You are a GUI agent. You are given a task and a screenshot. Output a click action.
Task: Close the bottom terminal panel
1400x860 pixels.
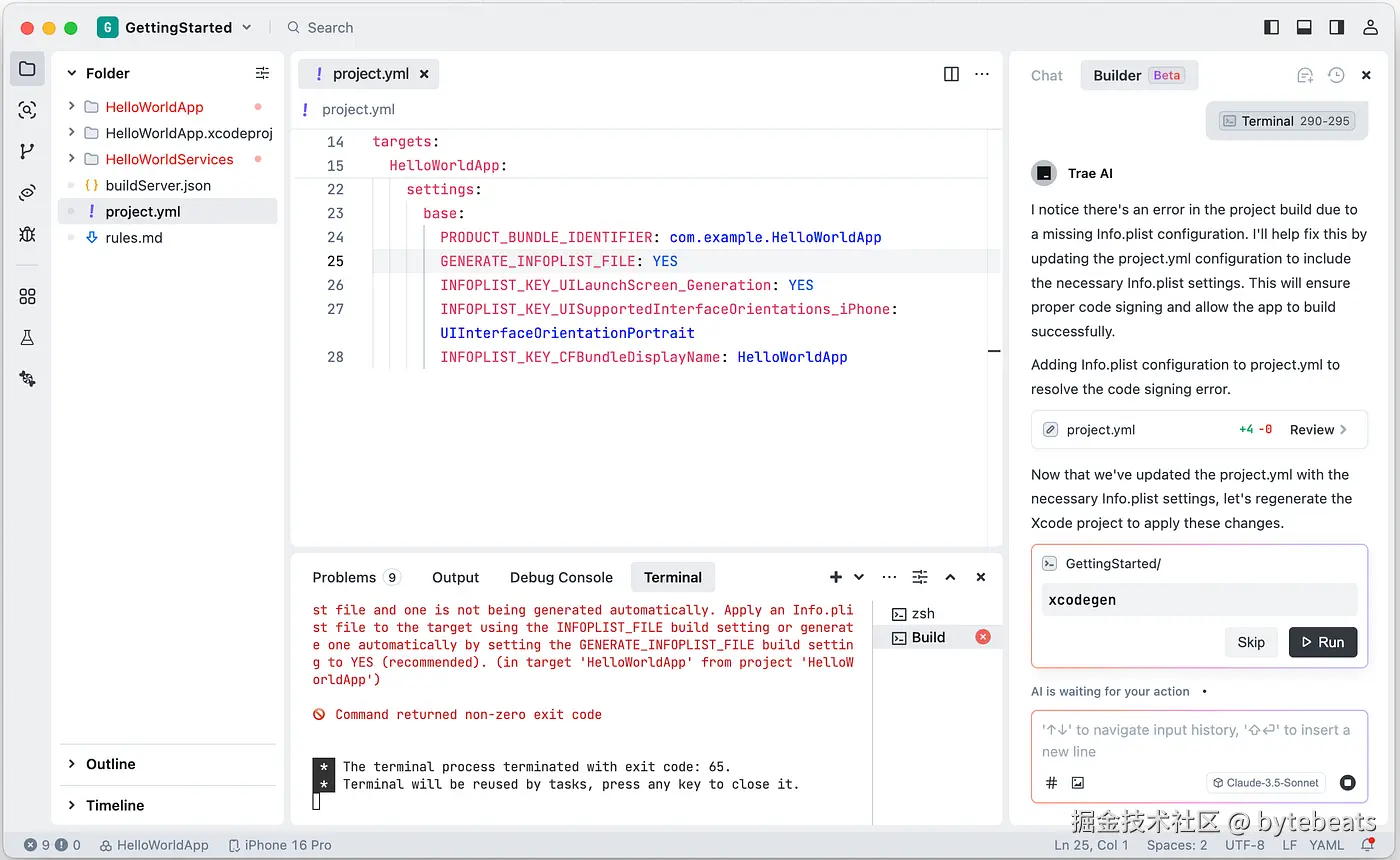pyautogui.click(x=981, y=577)
